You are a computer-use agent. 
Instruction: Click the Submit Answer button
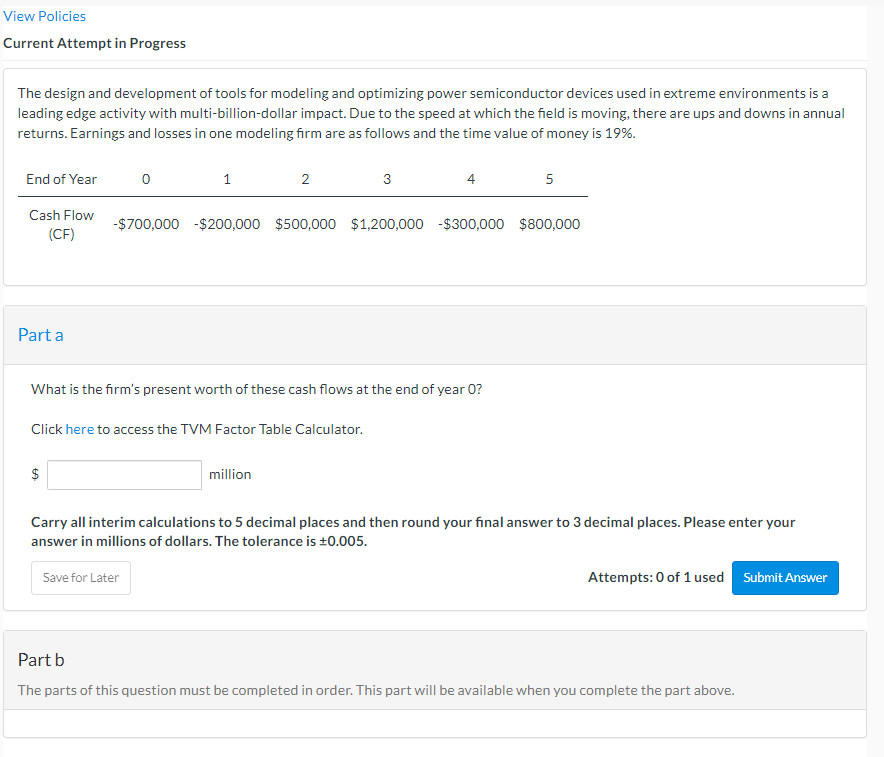point(785,578)
